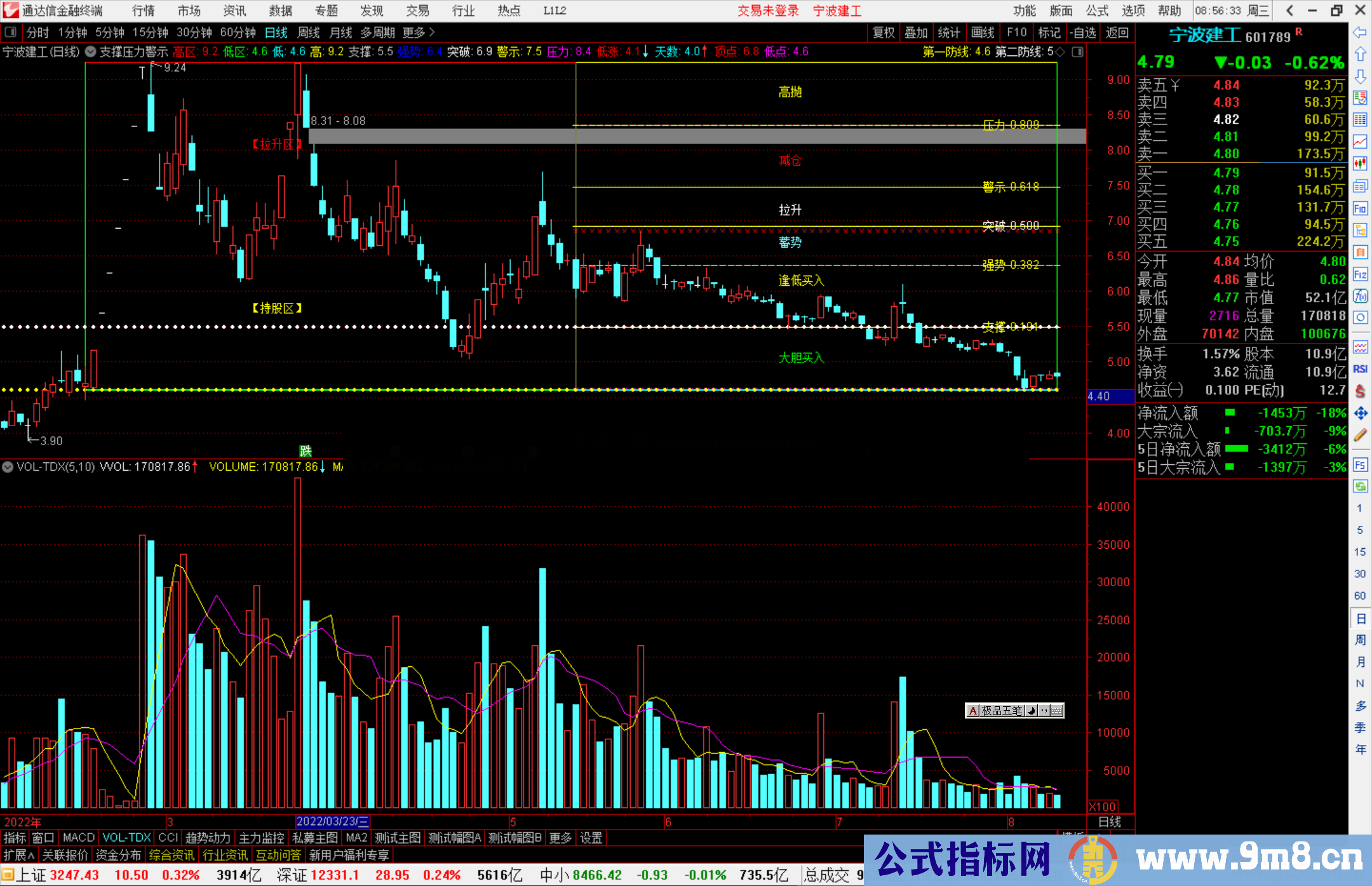Click the back arrow icon in sidebar
The width and height of the screenshot is (1372, 886).
point(1360,32)
